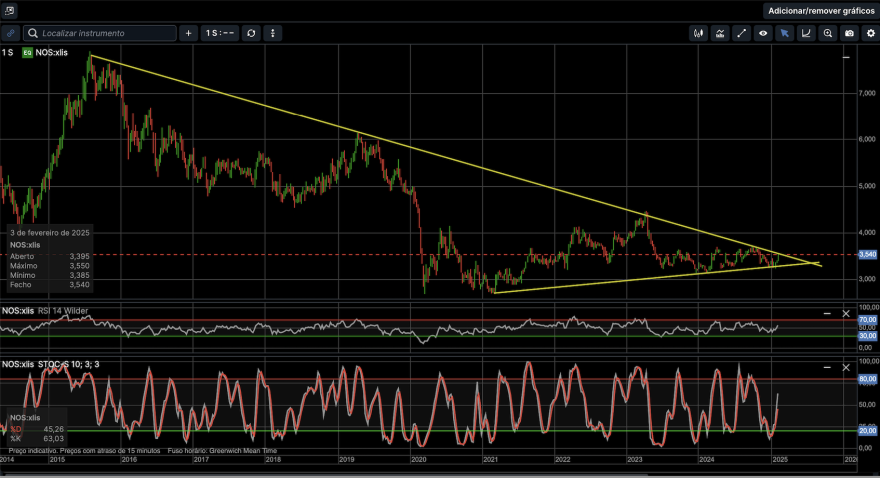Image resolution: width=880 pixels, height=478 pixels.
Task: Close the STOC-S 10; 3; 3 indicator panel
Action: point(846,367)
